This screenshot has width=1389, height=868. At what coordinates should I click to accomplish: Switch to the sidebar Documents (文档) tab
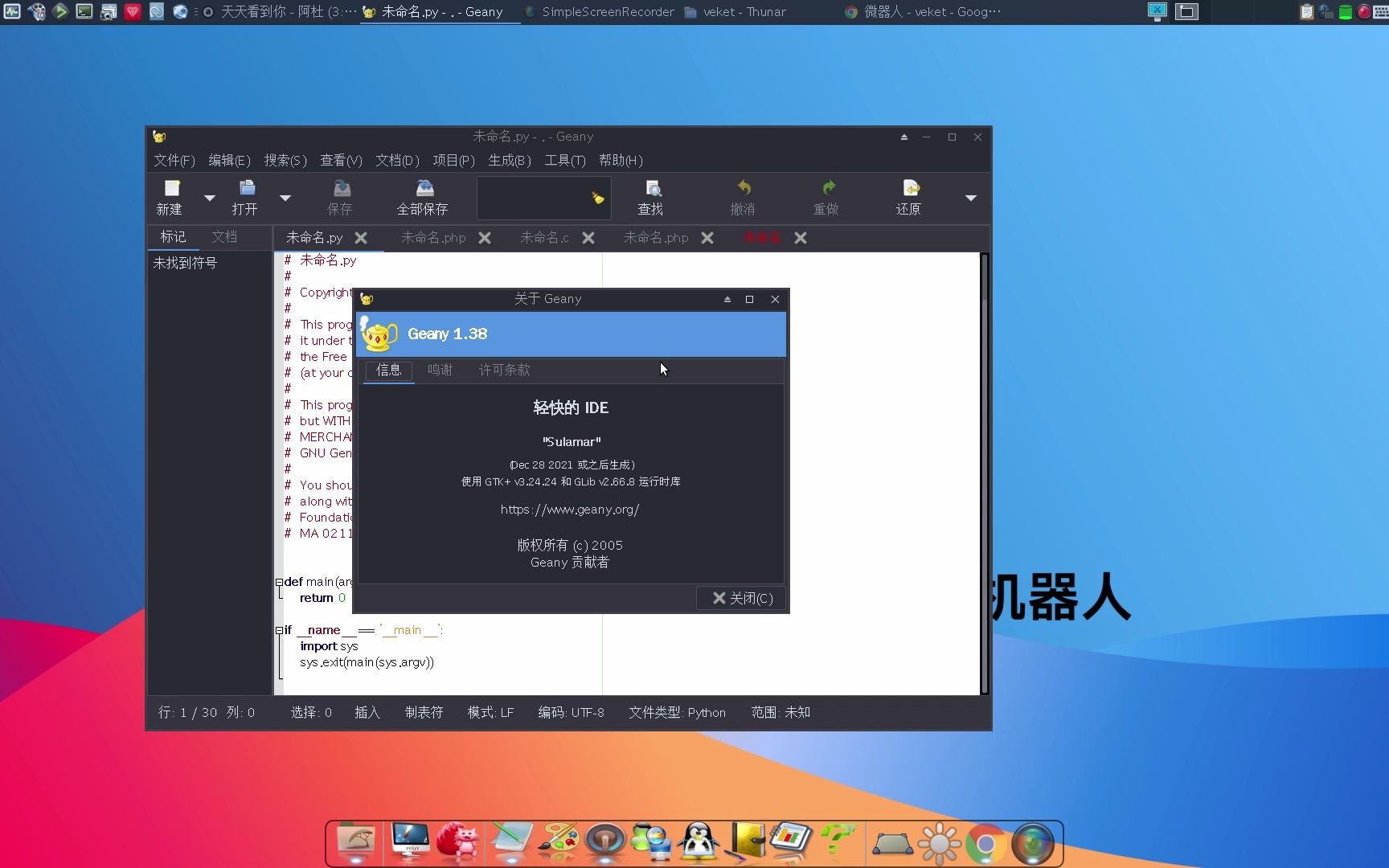point(224,236)
